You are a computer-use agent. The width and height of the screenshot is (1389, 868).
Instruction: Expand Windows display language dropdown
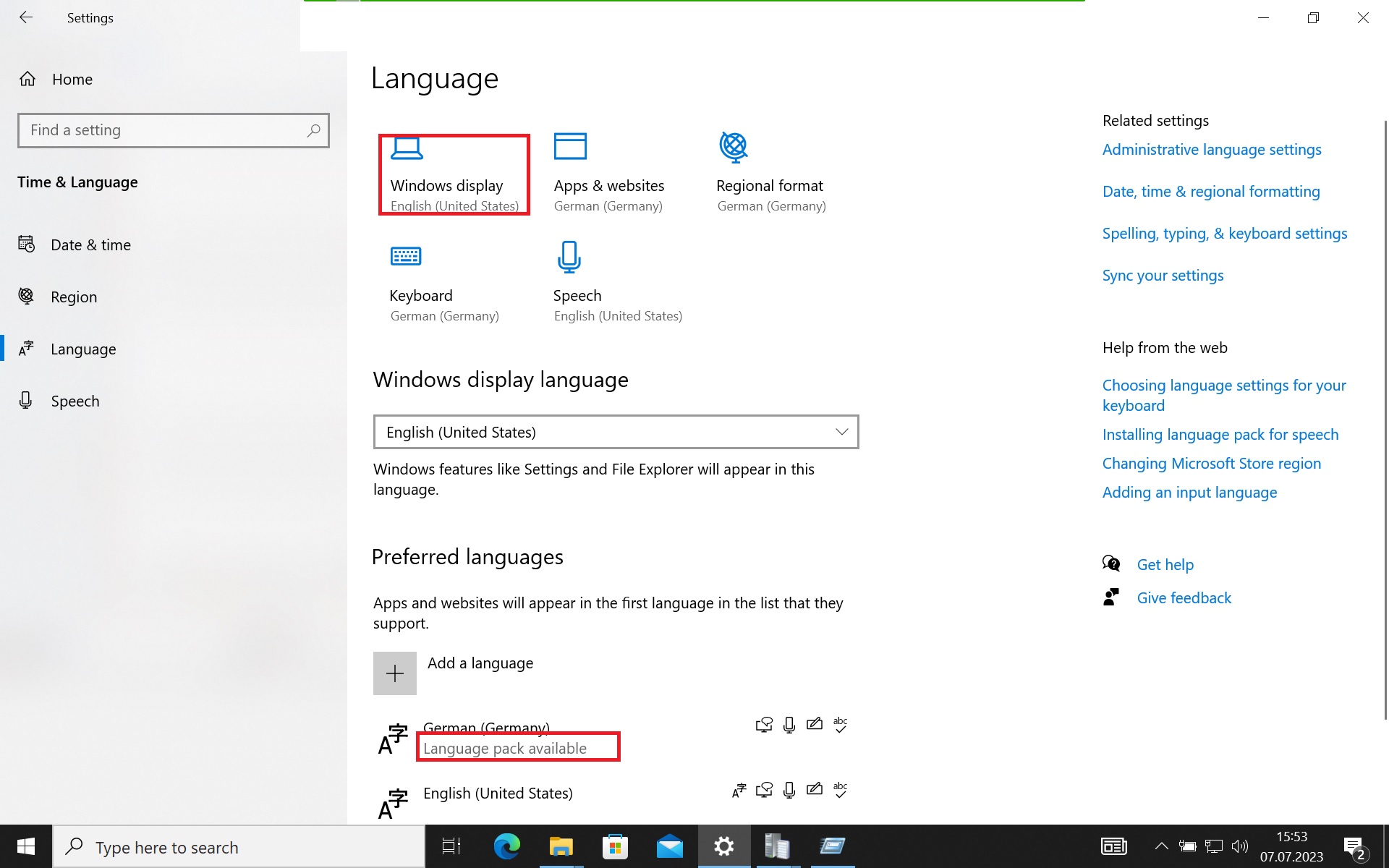tap(615, 431)
